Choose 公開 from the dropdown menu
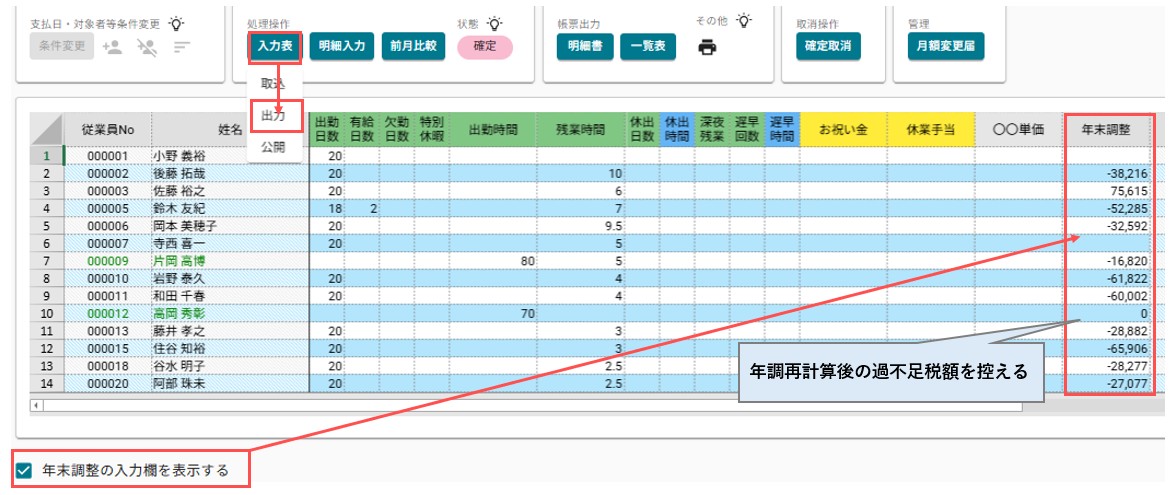Image resolution: width=1170 pixels, height=495 pixels. pyautogui.click(x=273, y=146)
